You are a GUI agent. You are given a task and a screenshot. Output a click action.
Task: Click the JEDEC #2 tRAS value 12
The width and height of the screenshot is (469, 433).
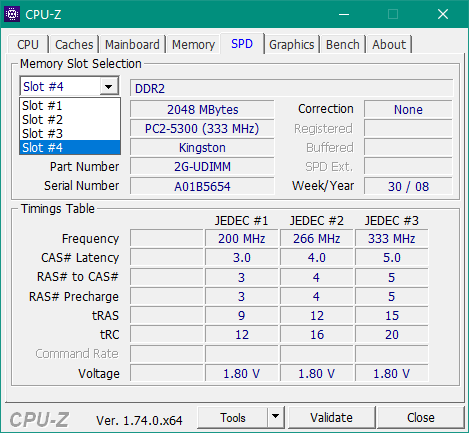[317, 315]
